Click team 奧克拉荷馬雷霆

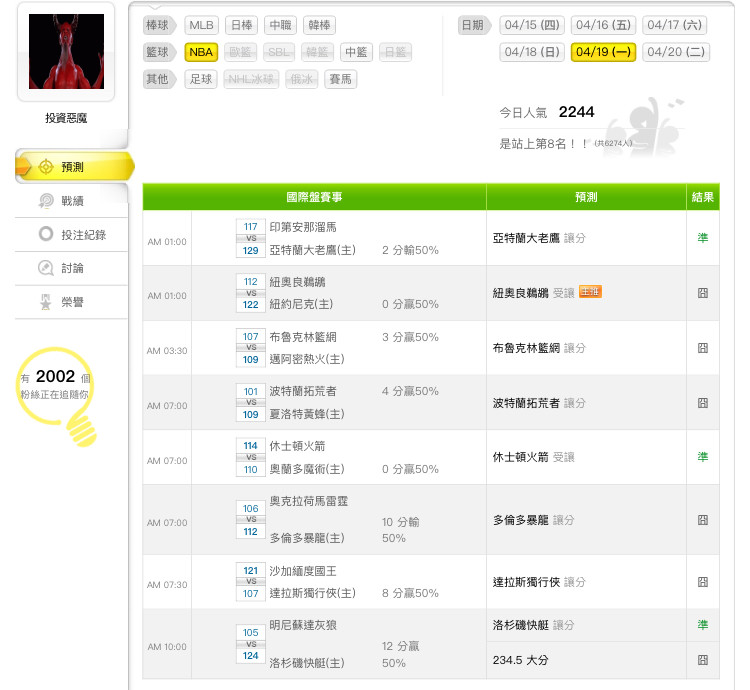click(x=309, y=501)
